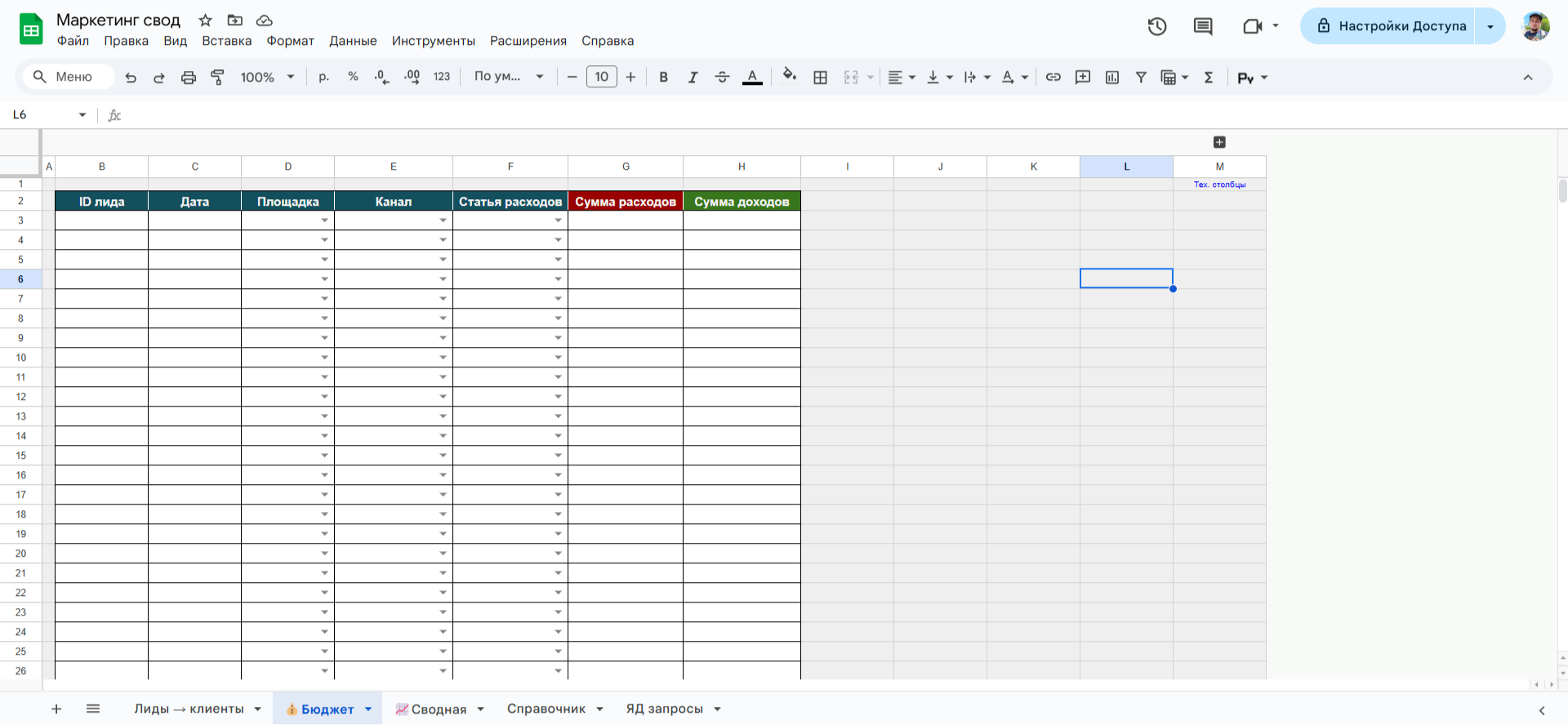Image resolution: width=1568 pixels, height=725 pixels.
Task: Switch to the Сводная sheet
Action: (x=430, y=709)
